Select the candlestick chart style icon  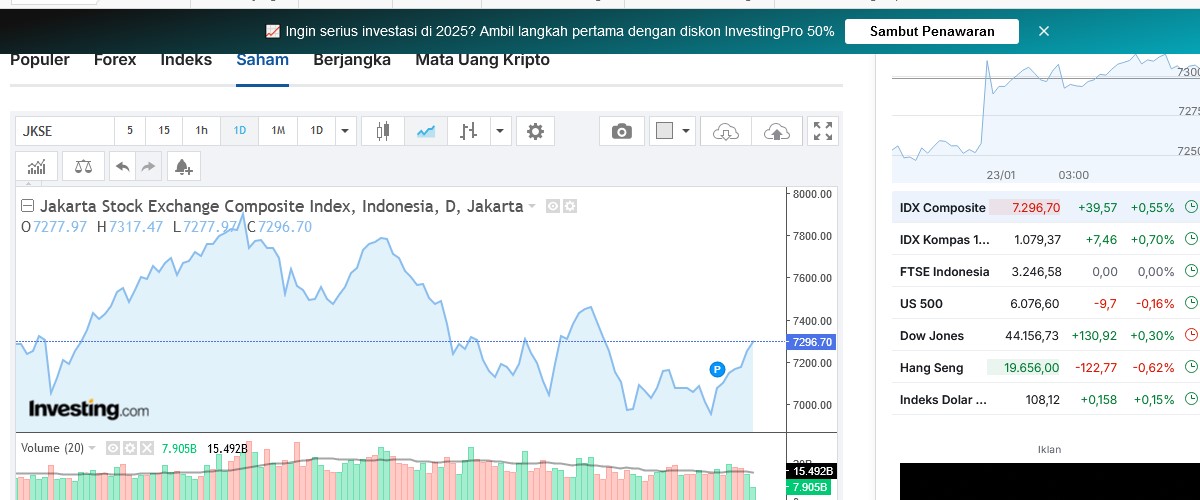pos(382,130)
